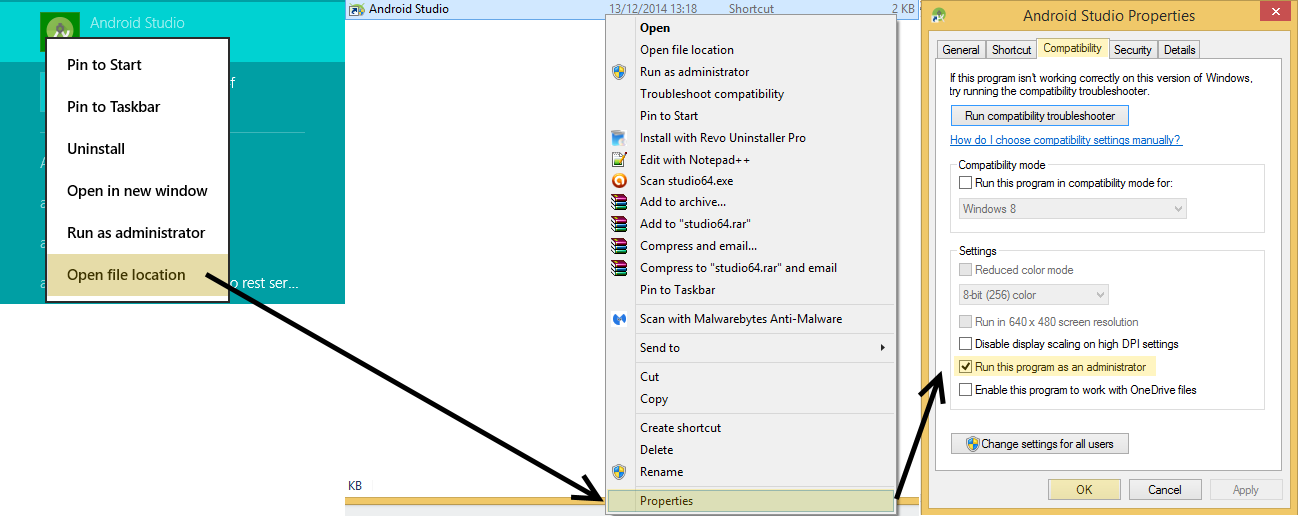This screenshot has width=1299, height=516.
Task: Select Open in Explorer context menu
Action: point(751,28)
